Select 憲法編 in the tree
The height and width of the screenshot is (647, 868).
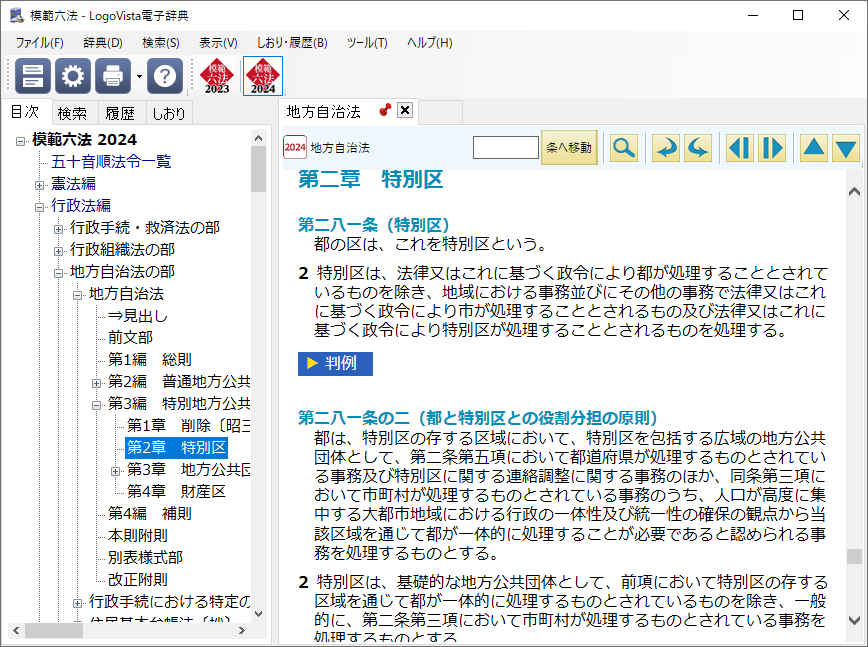[x=74, y=183]
